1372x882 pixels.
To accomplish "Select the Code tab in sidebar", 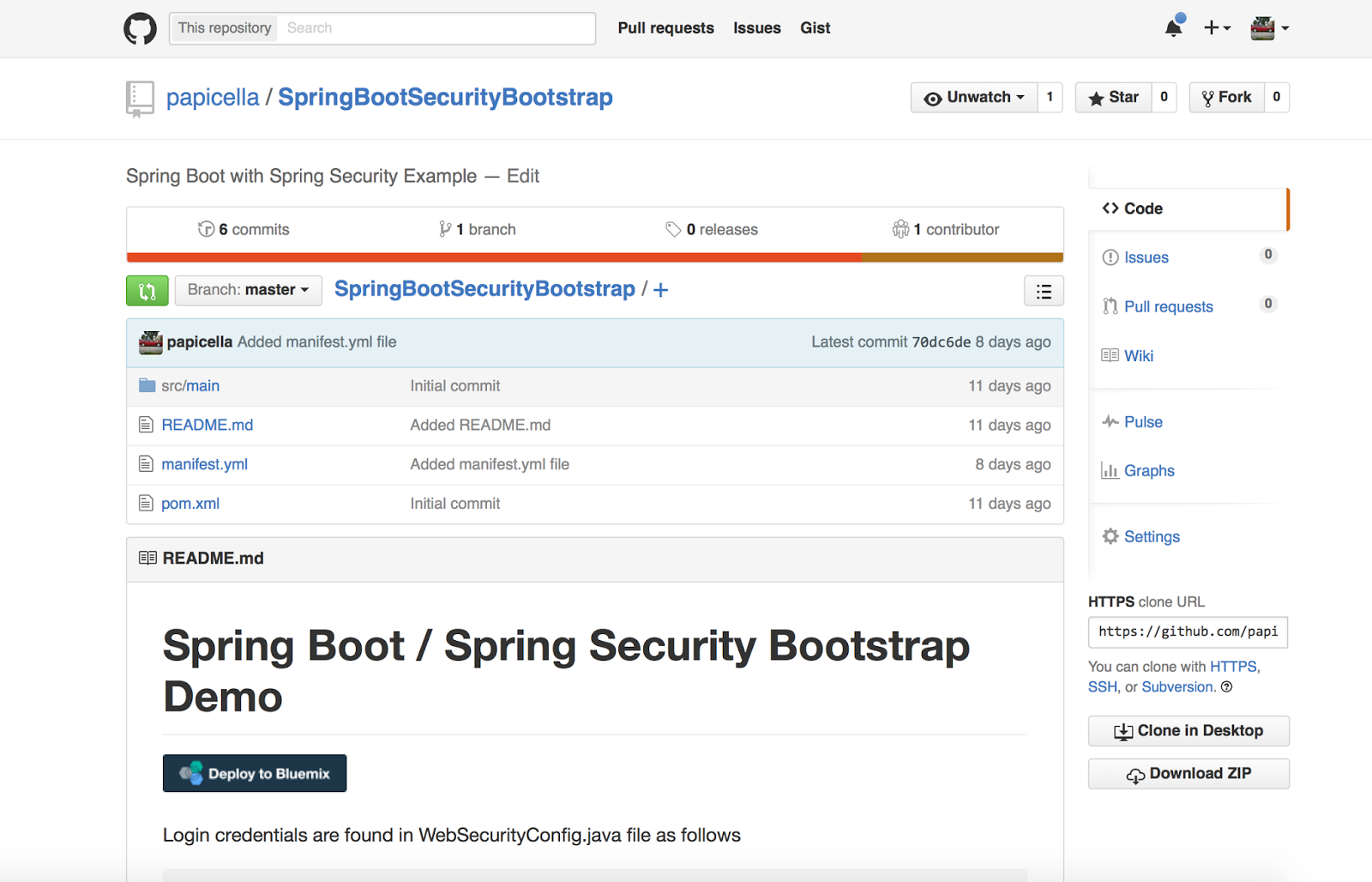I will (x=1188, y=208).
